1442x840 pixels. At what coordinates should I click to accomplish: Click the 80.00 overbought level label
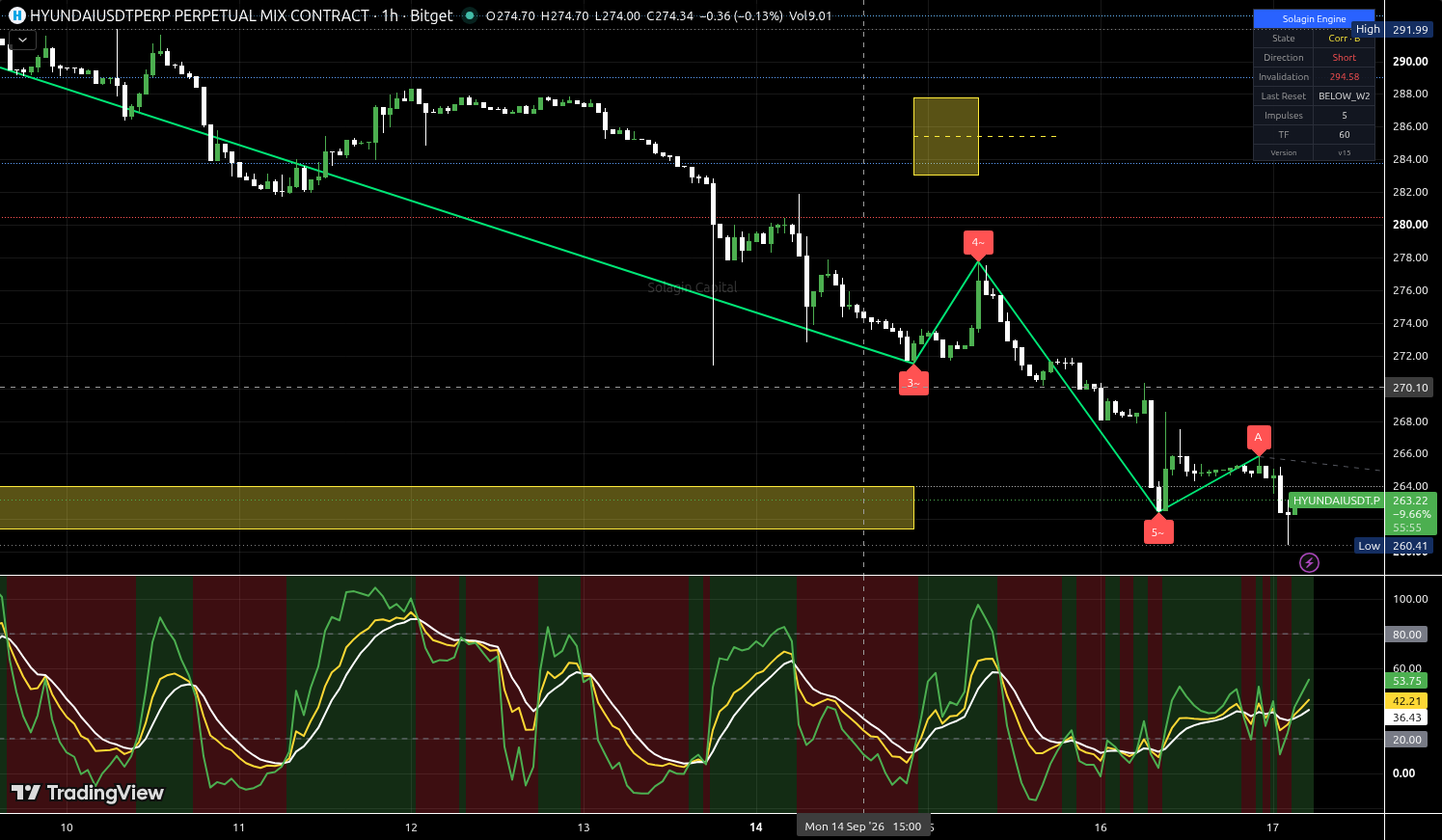click(1407, 634)
